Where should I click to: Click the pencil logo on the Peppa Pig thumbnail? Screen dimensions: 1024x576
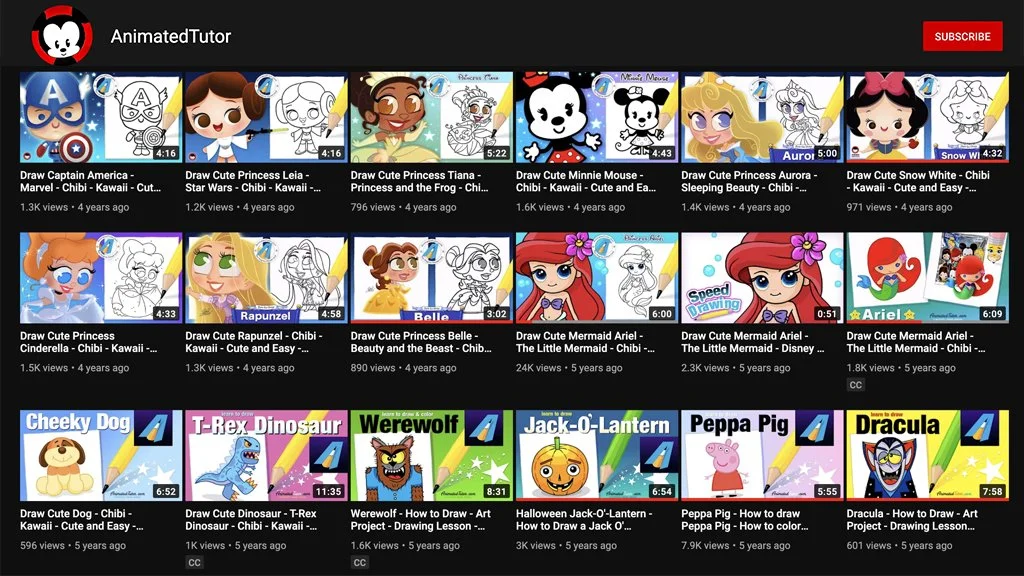click(x=814, y=428)
